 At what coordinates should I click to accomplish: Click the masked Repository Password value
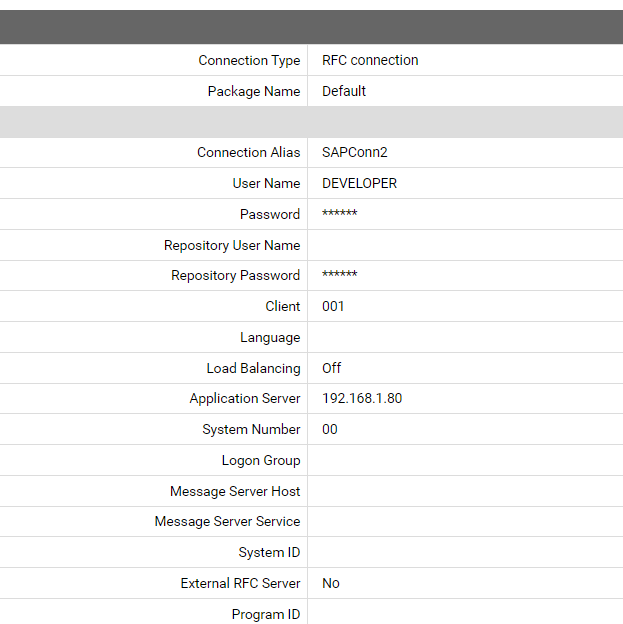tap(340, 275)
